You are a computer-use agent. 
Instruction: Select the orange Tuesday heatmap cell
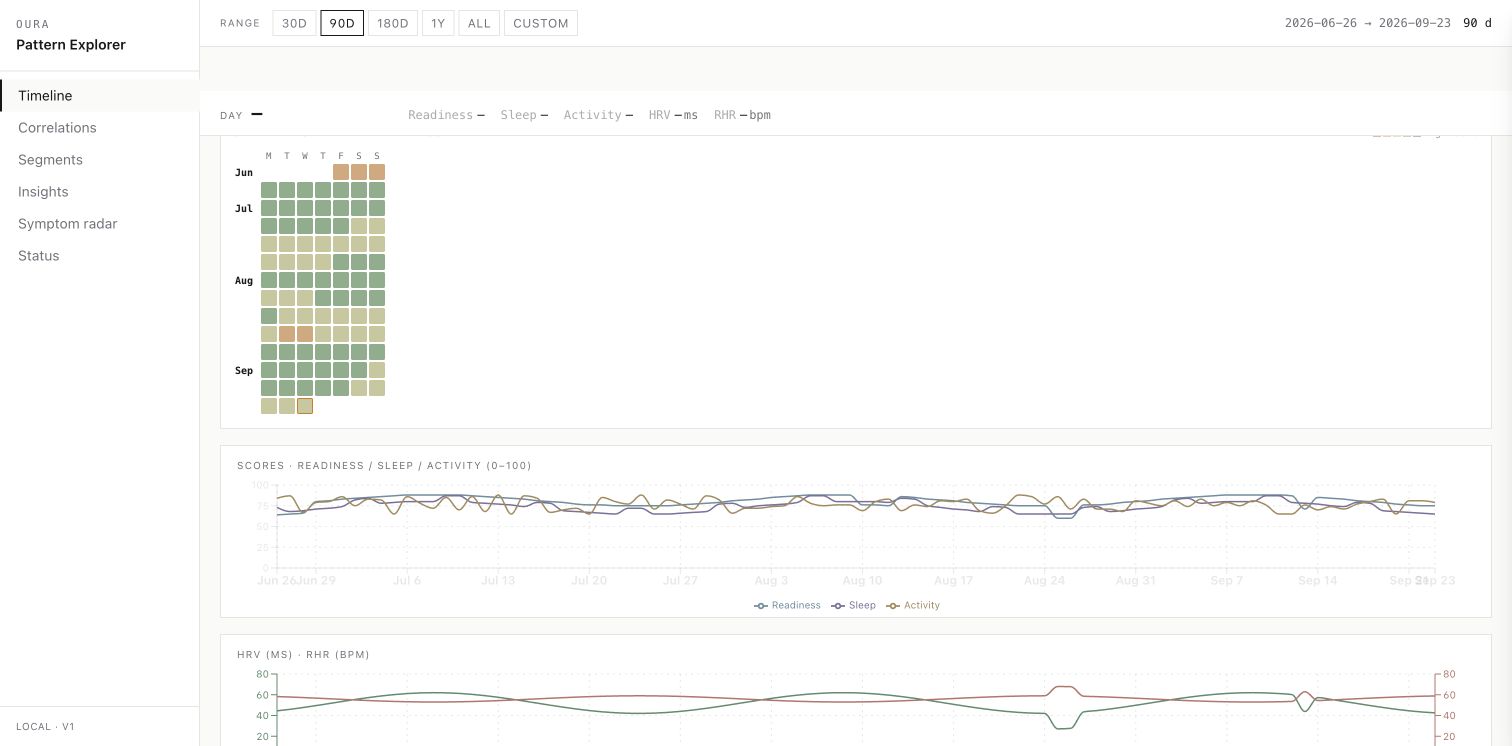[287, 334]
